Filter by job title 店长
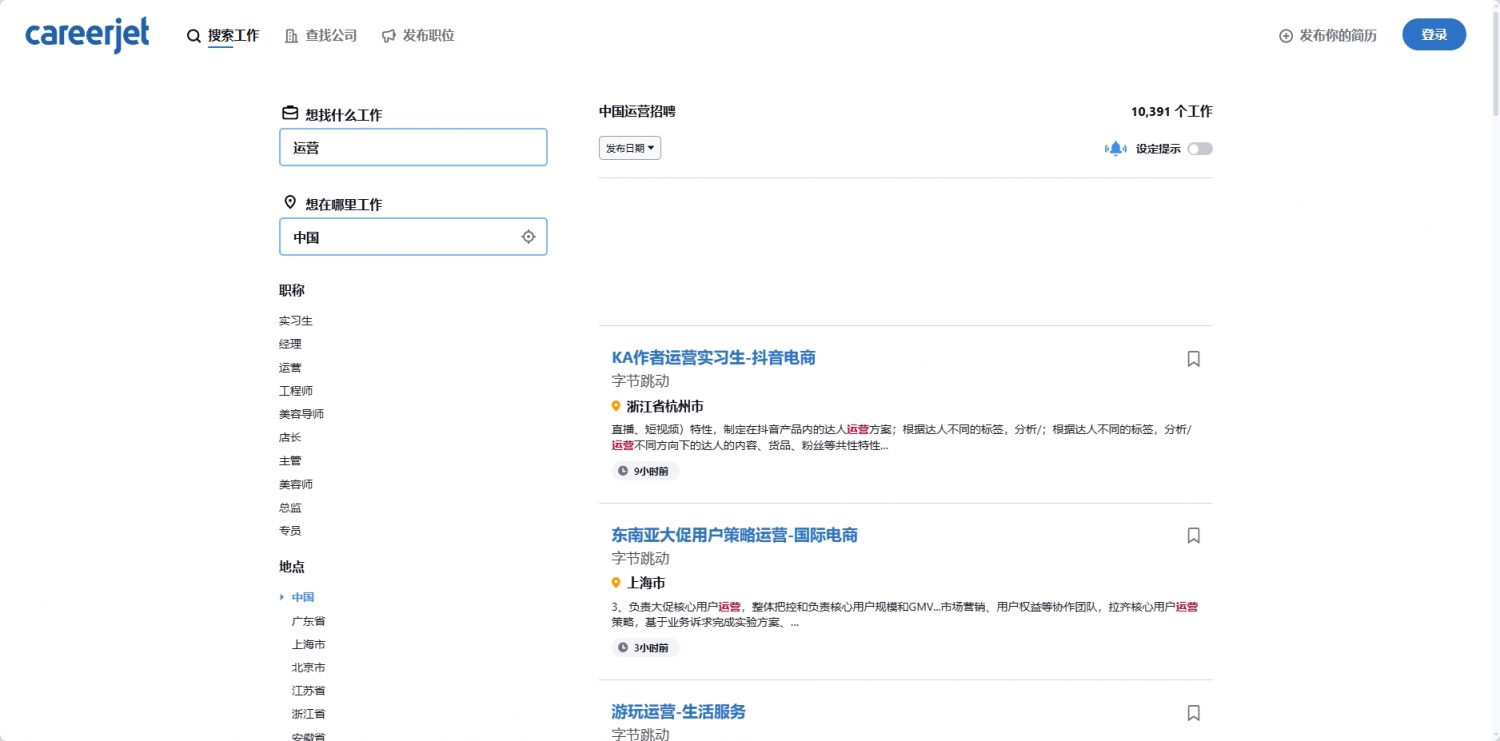Image resolution: width=1500 pixels, height=741 pixels. pos(290,438)
